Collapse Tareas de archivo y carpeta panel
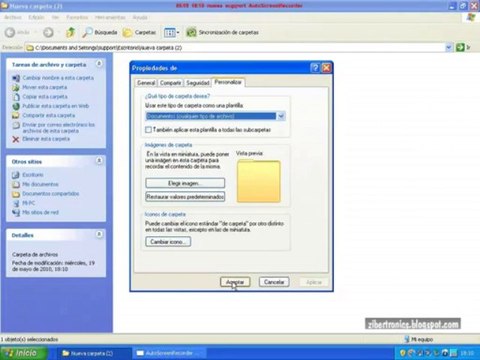Image resolution: width=480 pixels, height=360 pixels. click(x=99, y=64)
